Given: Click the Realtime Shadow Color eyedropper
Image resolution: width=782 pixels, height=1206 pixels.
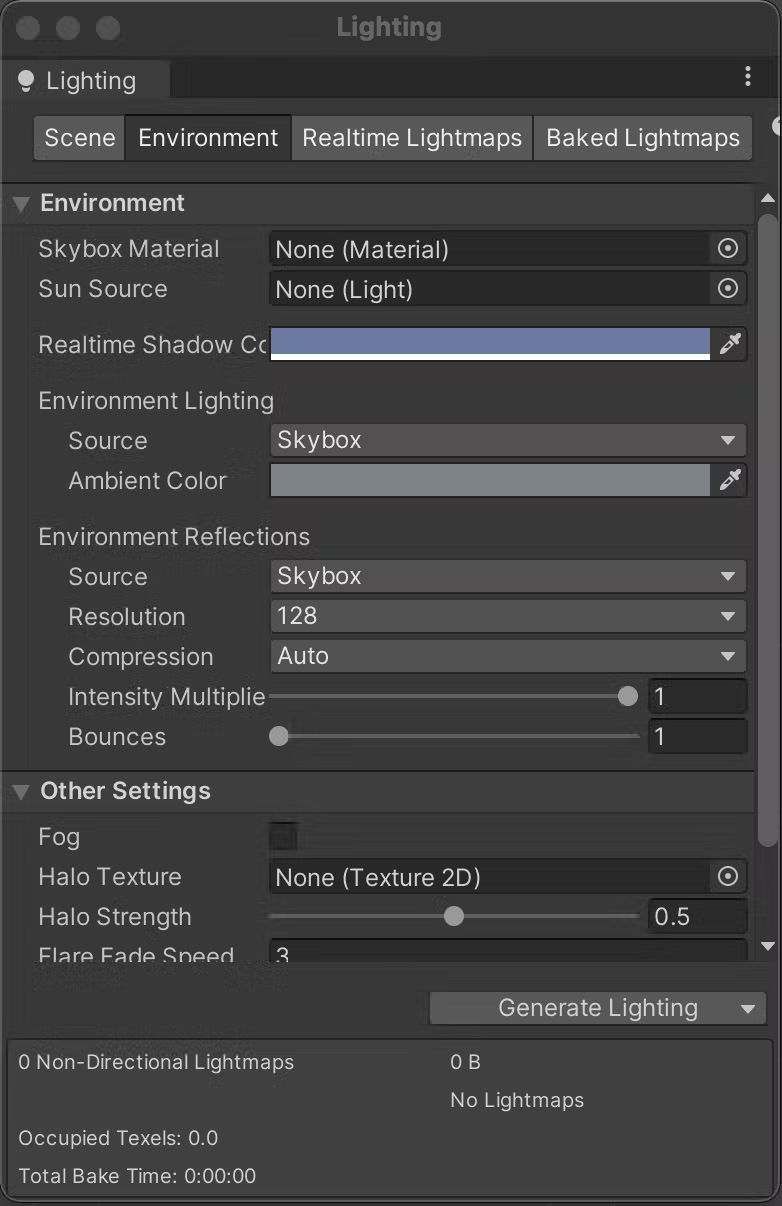Looking at the screenshot, I should [729, 344].
